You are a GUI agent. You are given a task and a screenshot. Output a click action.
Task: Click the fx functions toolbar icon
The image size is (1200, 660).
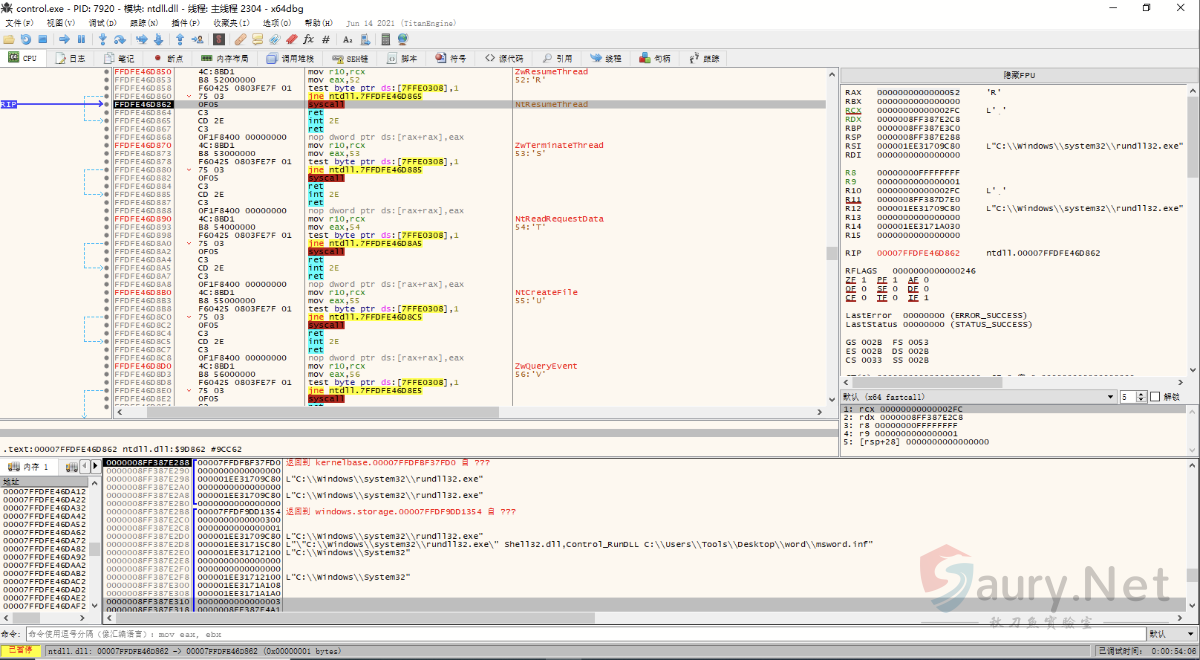308,39
